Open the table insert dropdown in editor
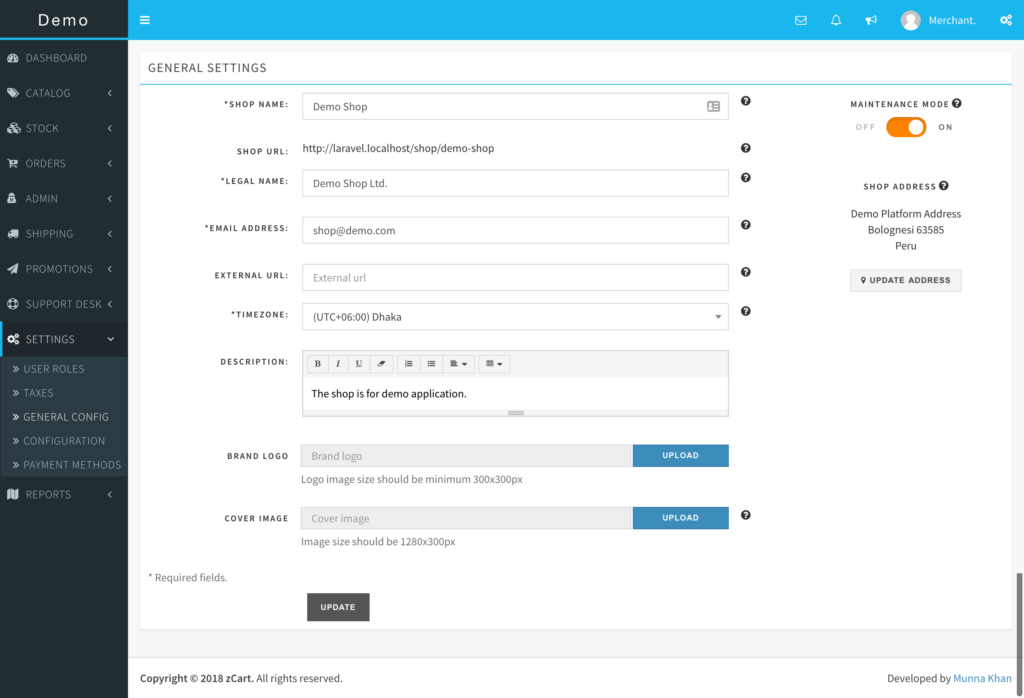Screen dimensions: 1024x698 (x=494, y=364)
